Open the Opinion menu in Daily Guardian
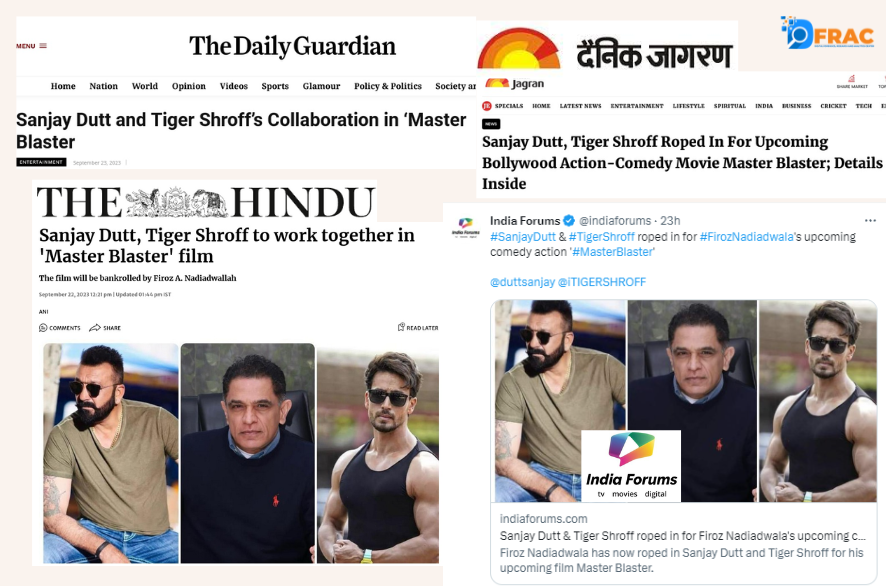 (x=189, y=86)
